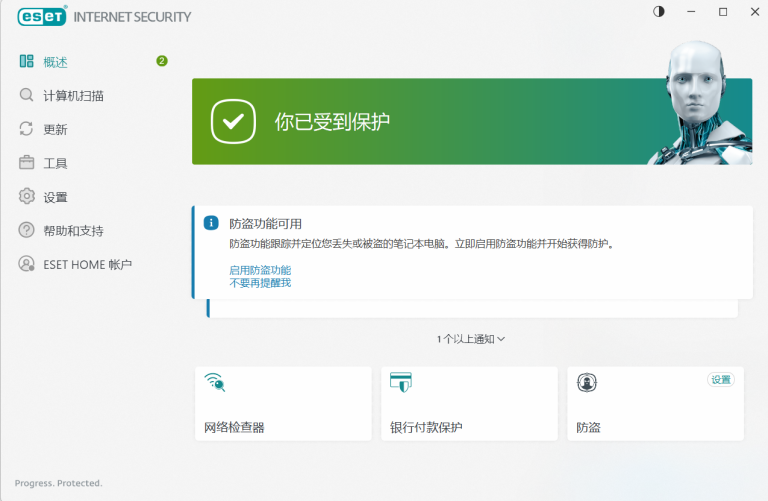Click the 设置 button on anti-theft tile
This screenshot has height=501, width=768.
721,380
